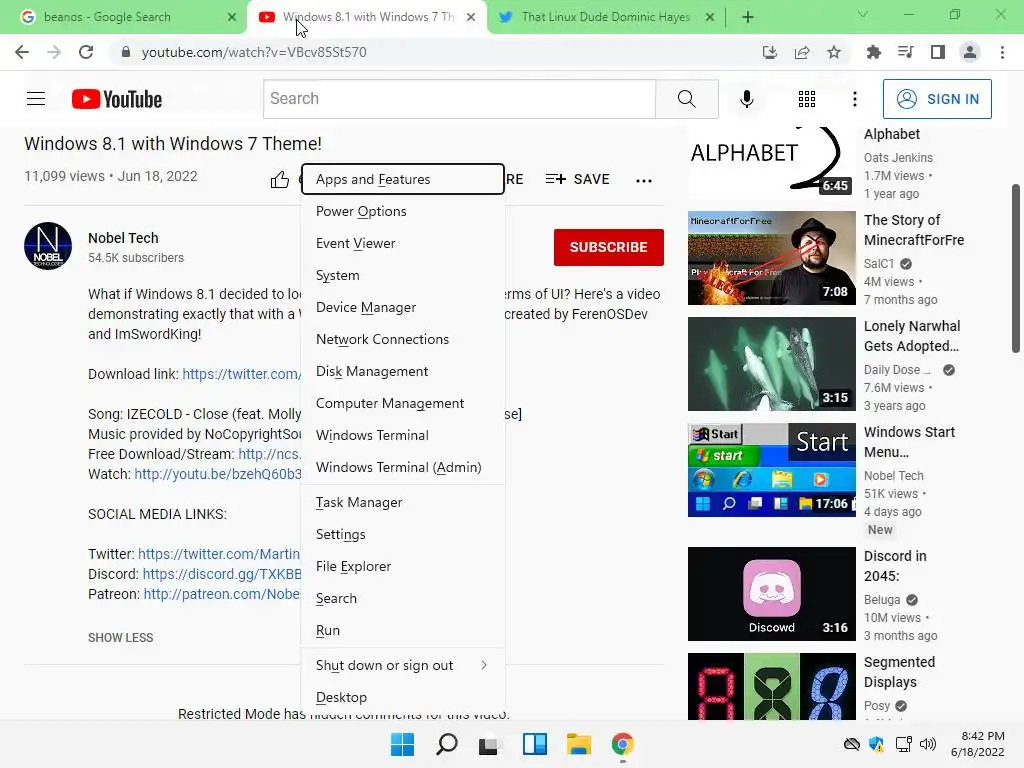Open taskbar Search icon
This screenshot has height=768, width=1024.
pos(447,744)
